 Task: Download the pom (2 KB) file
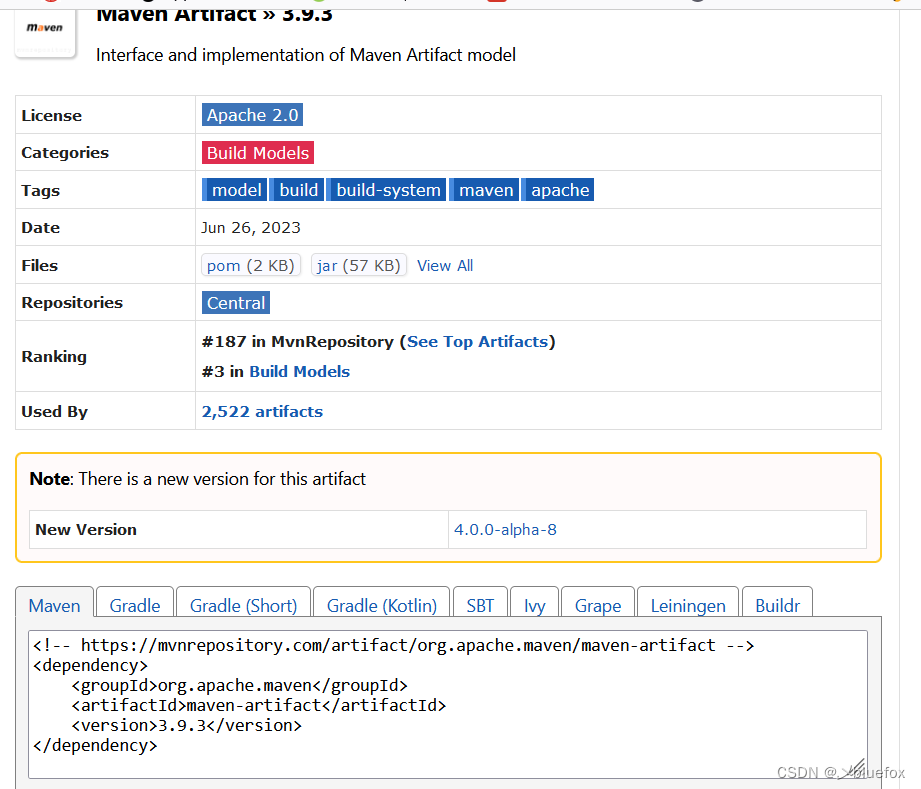(x=251, y=266)
